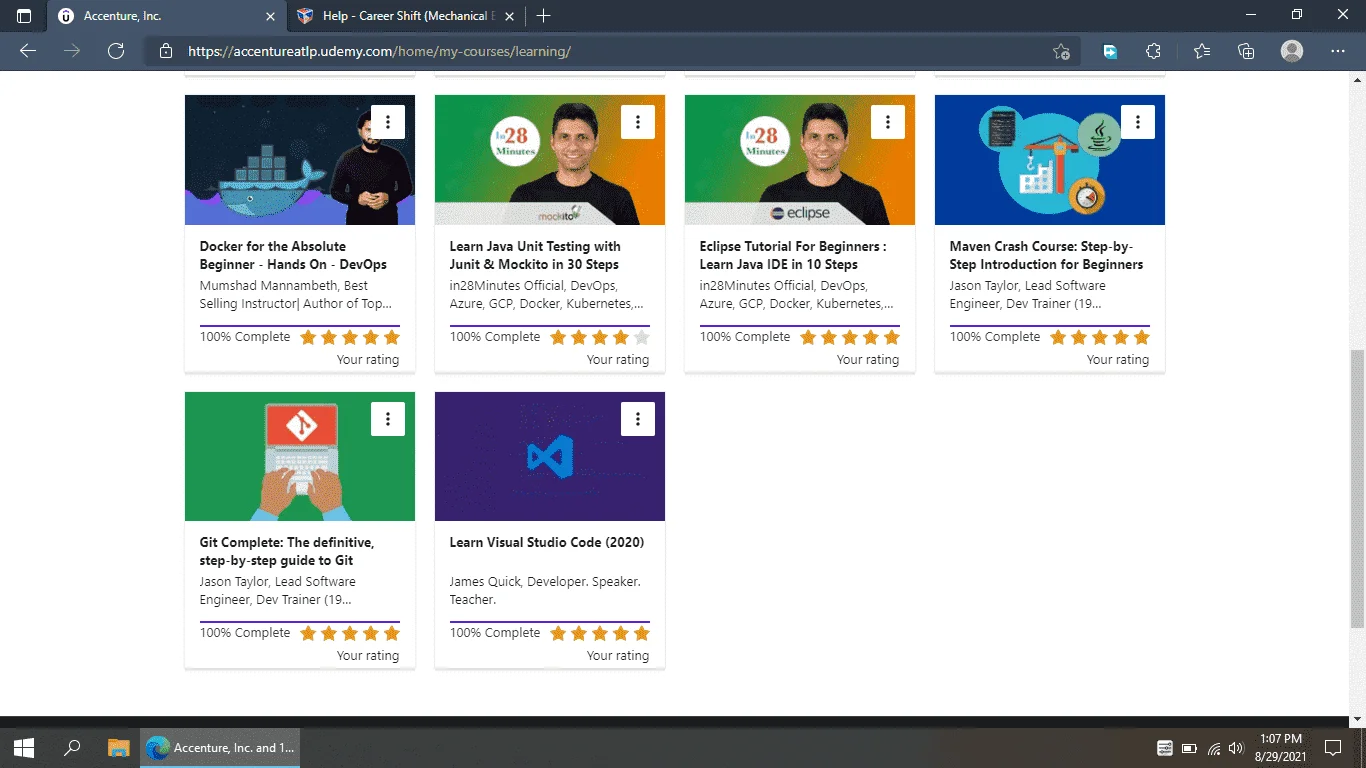Open Learn Java Unit Testing with Junit & Mockito title
The width and height of the screenshot is (1366, 768).
click(x=535, y=255)
